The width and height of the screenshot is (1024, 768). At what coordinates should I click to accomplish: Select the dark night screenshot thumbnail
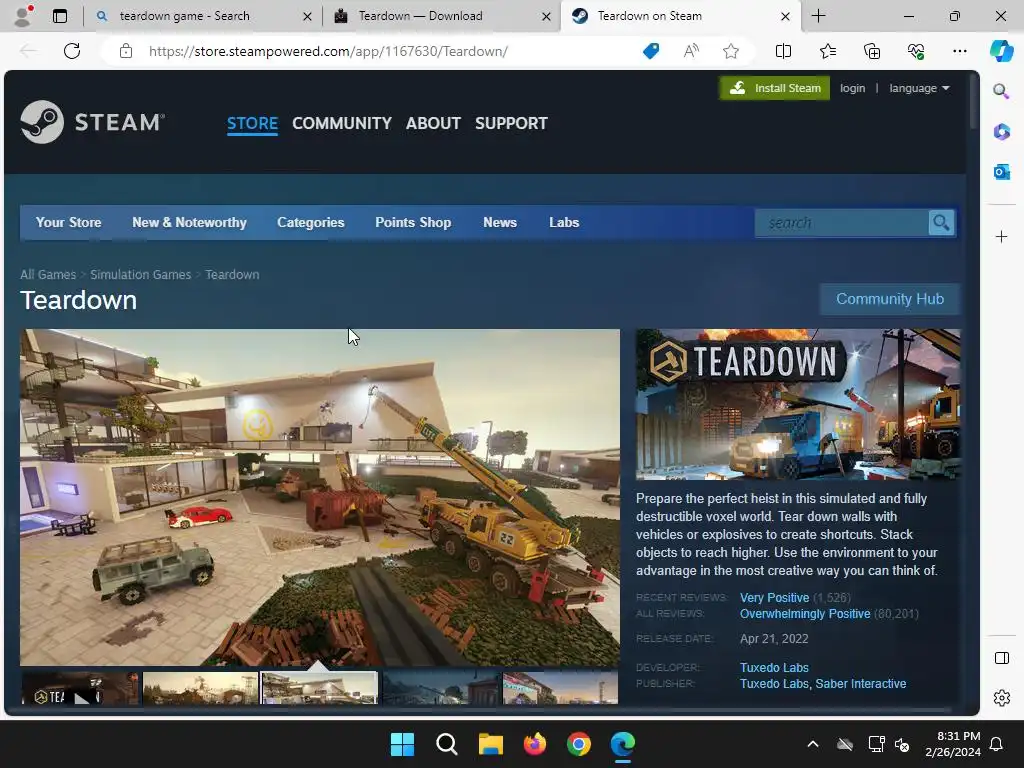tap(441, 688)
